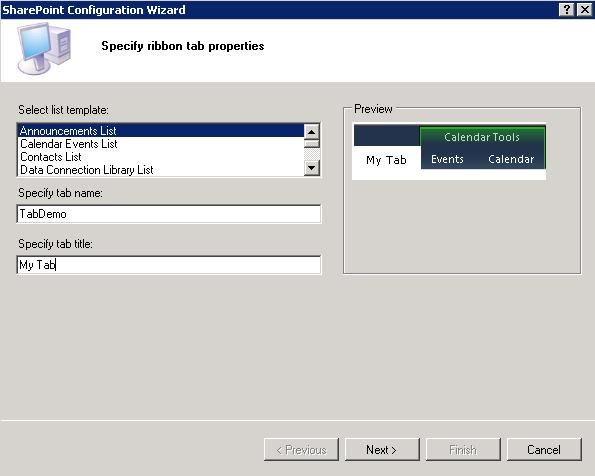Click the 'Select list template:' label
The height and width of the screenshot is (476, 595).
(63, 110)
